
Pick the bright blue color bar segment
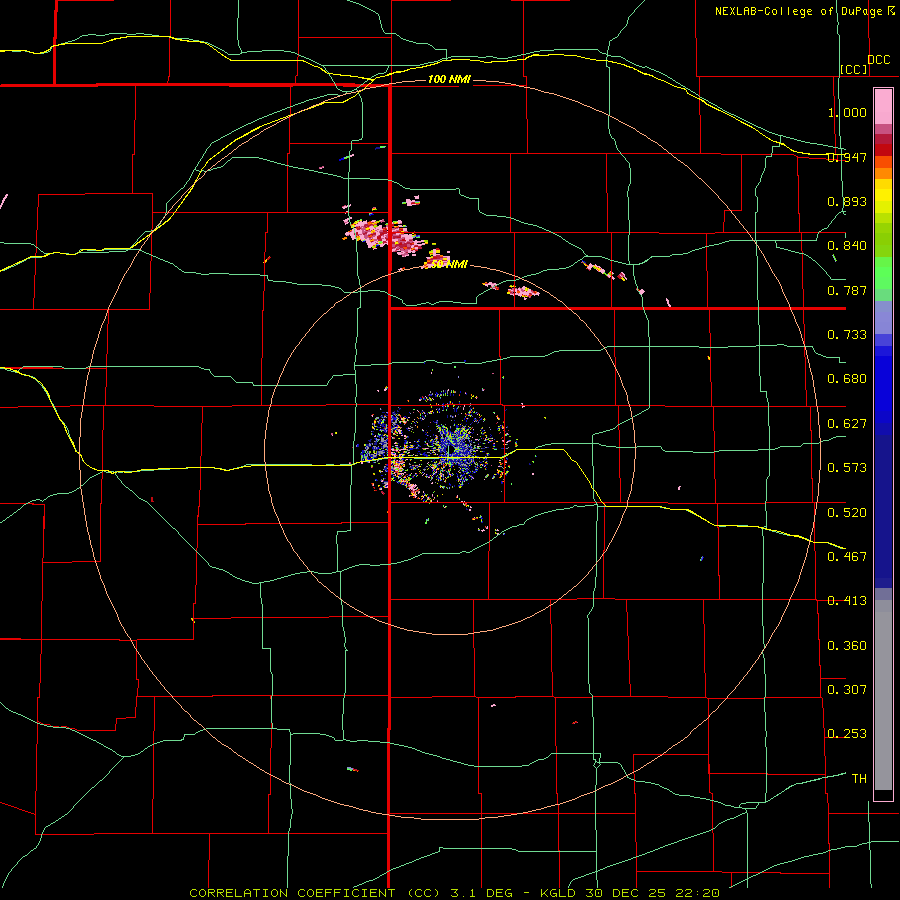click(883, 389)
